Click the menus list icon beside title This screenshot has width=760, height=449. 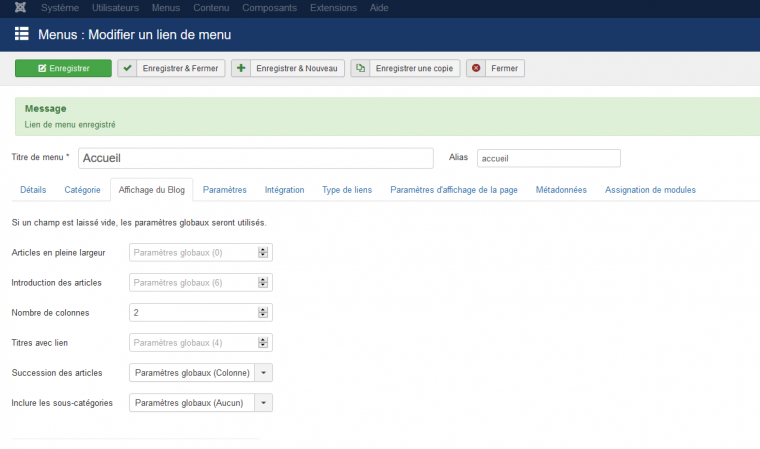click(21, 34)
